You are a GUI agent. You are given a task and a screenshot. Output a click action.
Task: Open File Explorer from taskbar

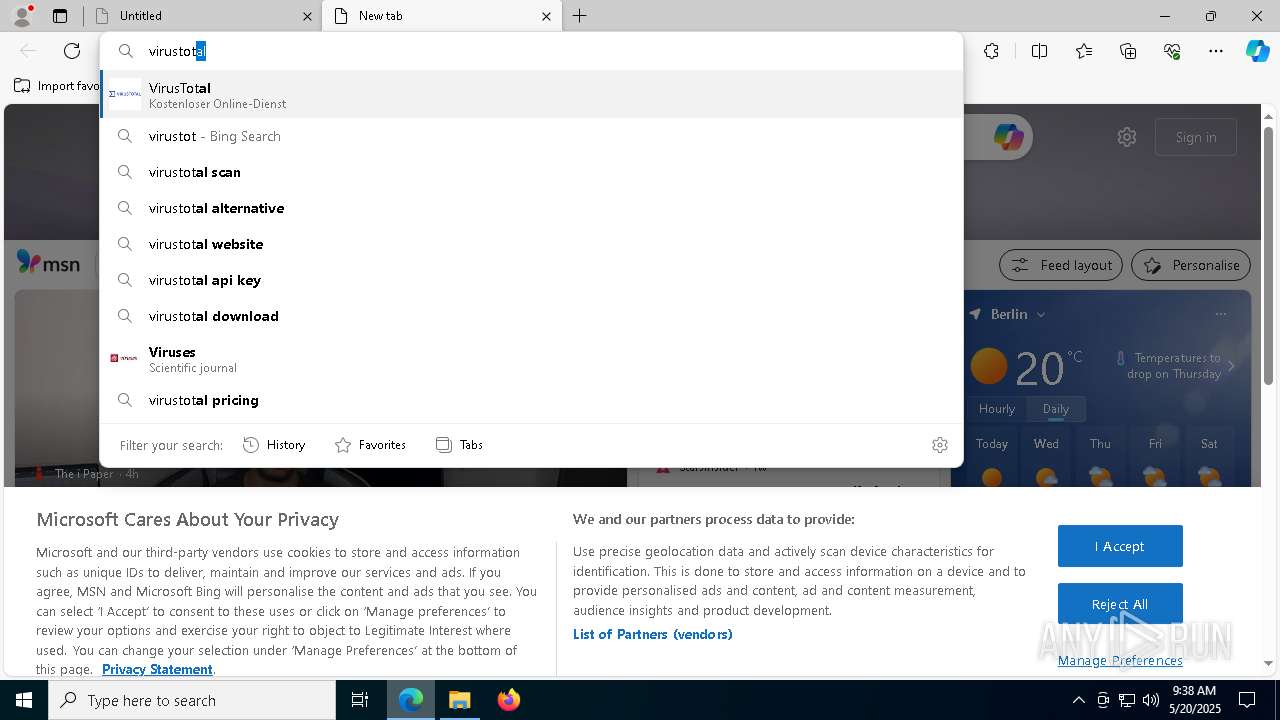(459, 700)
